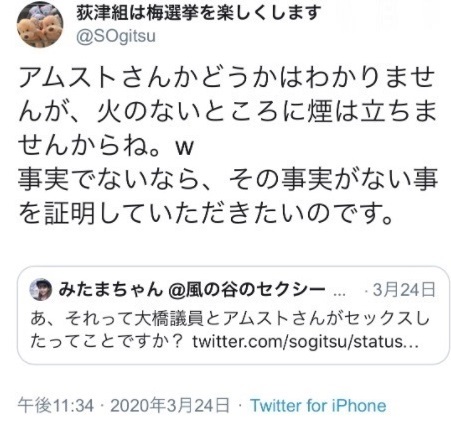
Task: Click the line beginning 事実でないなら
Action: [x=228, y=180]
